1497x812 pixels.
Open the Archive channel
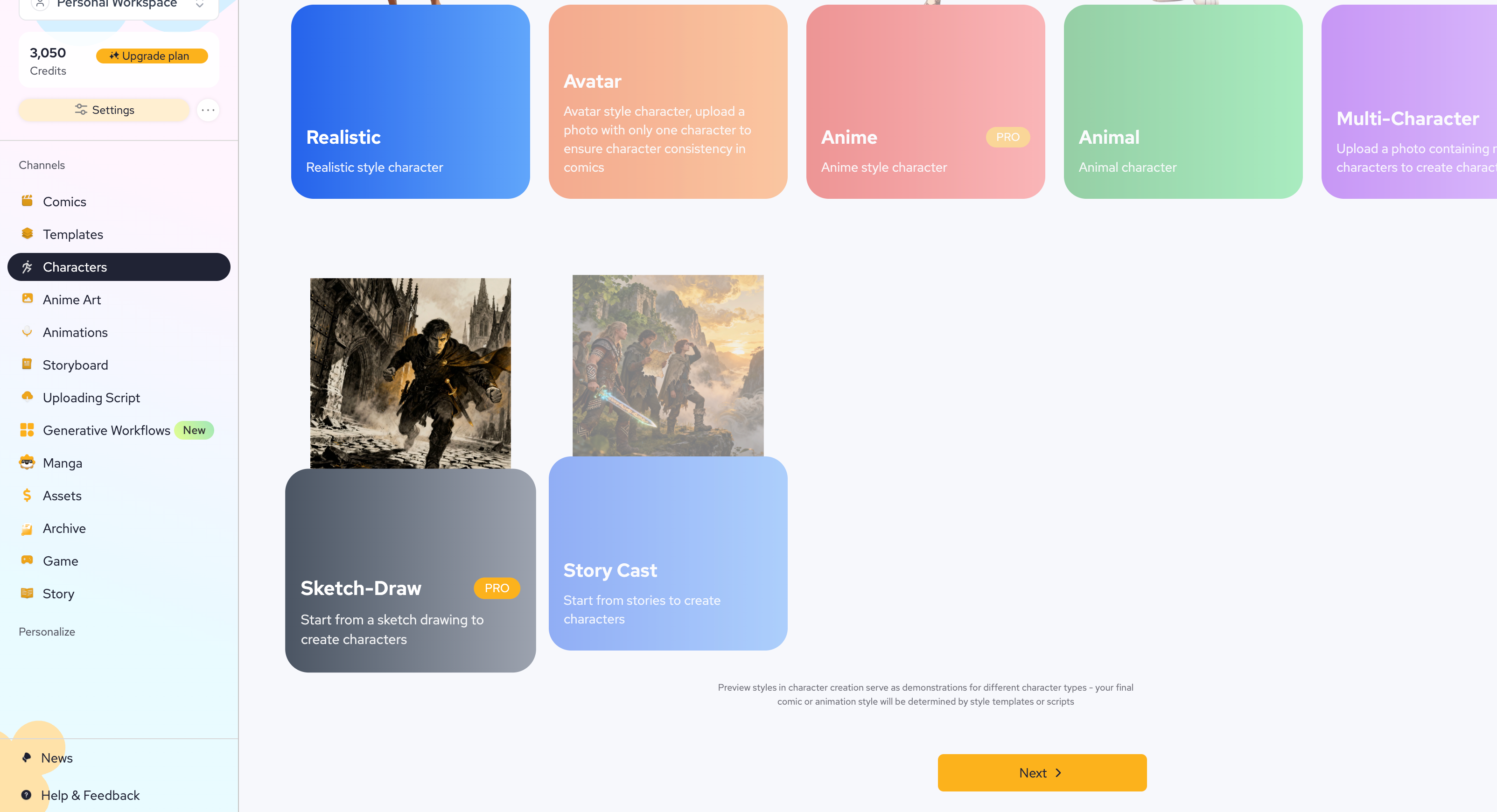(64, 528)
